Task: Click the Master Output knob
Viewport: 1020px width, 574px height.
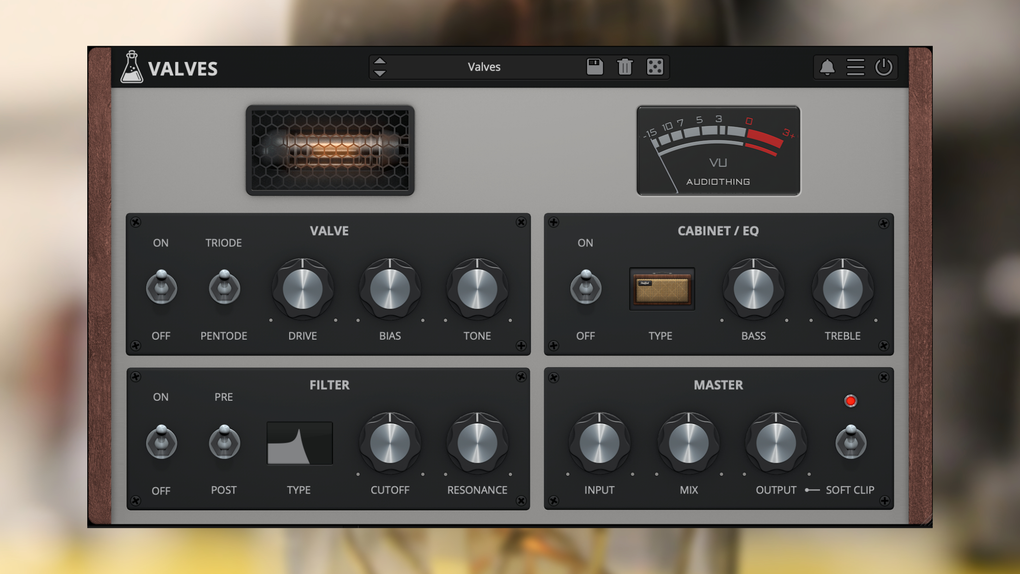Action: click(775, 443)
